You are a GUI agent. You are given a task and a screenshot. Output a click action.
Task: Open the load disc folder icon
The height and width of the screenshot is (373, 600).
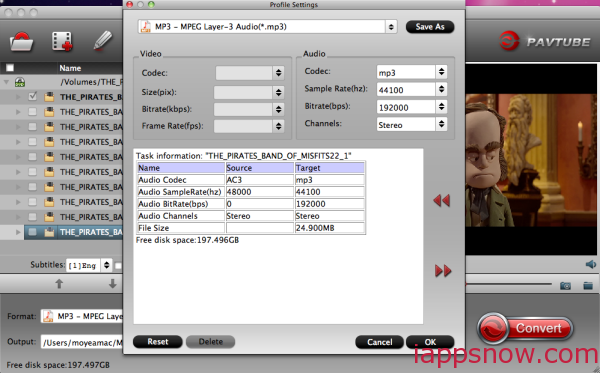[21, 41]
